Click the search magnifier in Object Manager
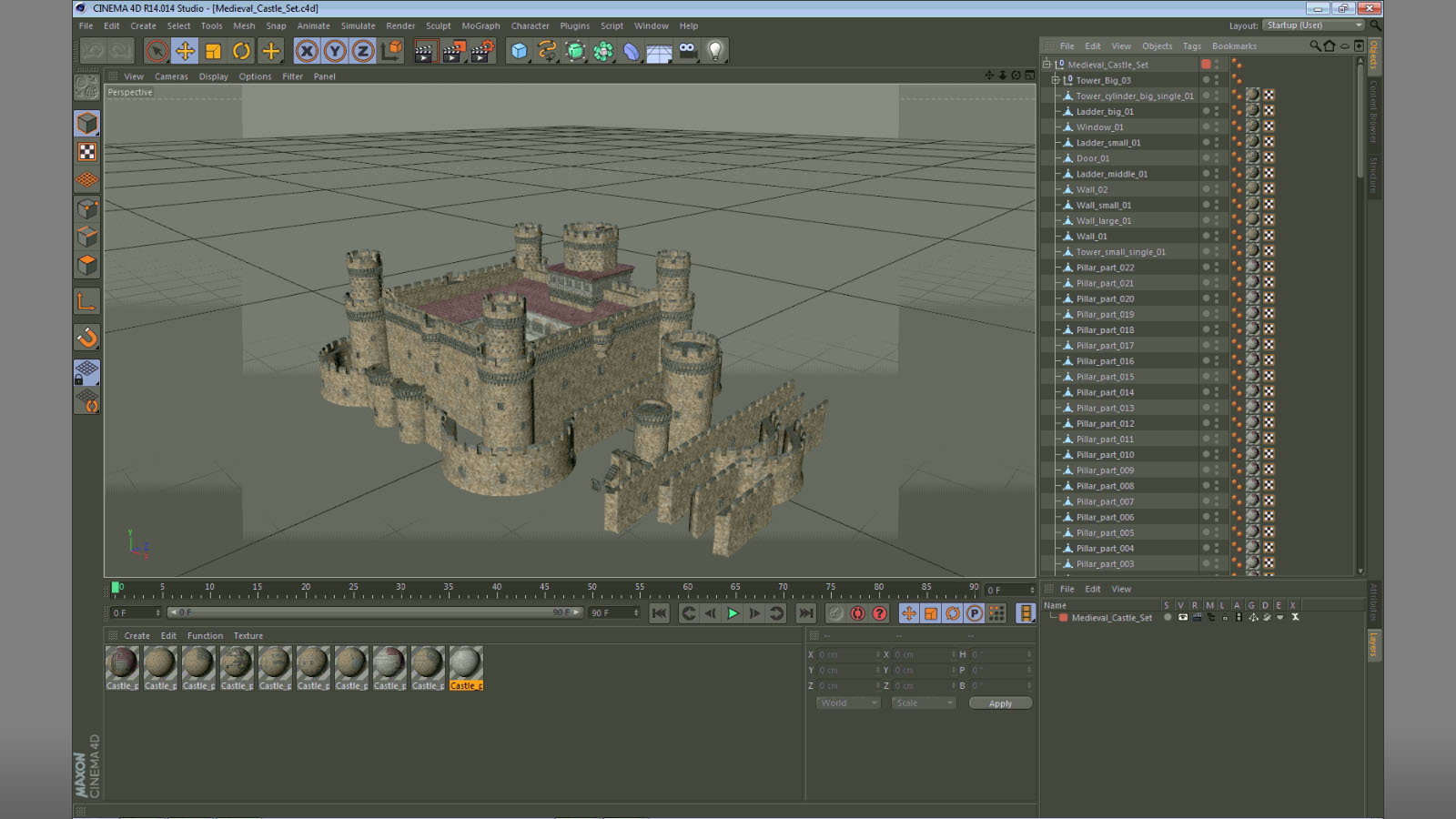Viewport: 1456px width, 819px height. click(1315, 46)
